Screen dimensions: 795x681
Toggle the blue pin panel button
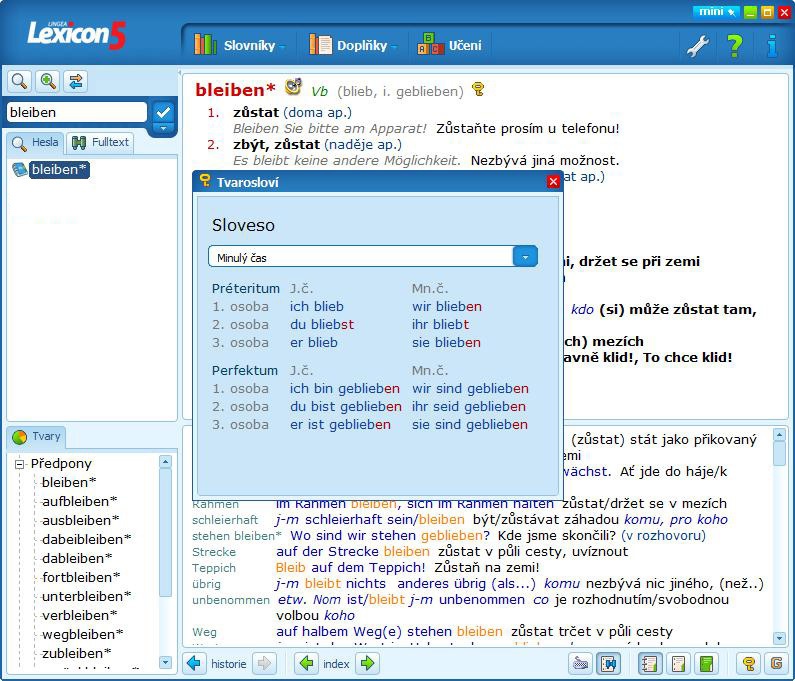coord(608,663)
